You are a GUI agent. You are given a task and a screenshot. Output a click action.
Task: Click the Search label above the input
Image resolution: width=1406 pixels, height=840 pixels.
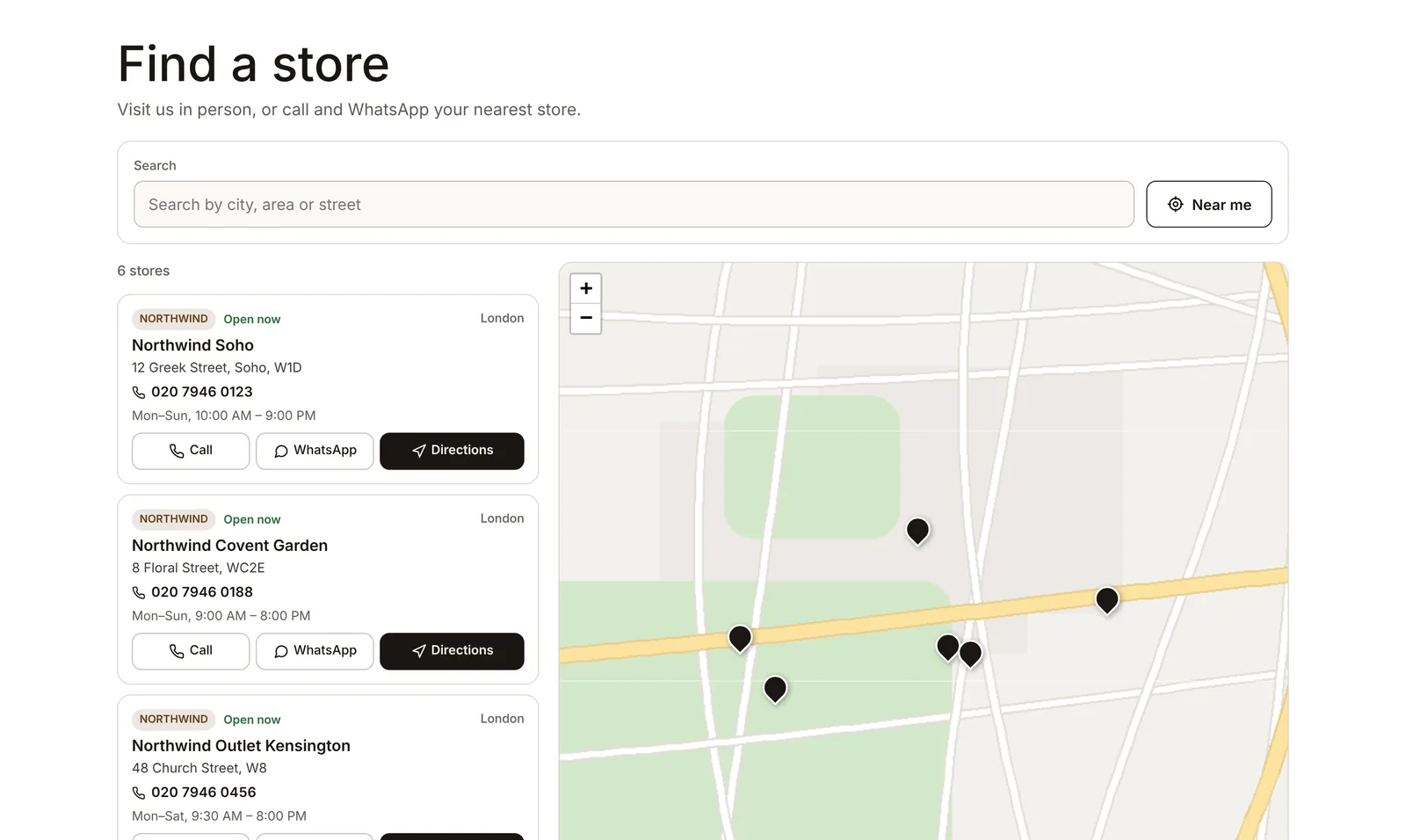click(155, 166)
